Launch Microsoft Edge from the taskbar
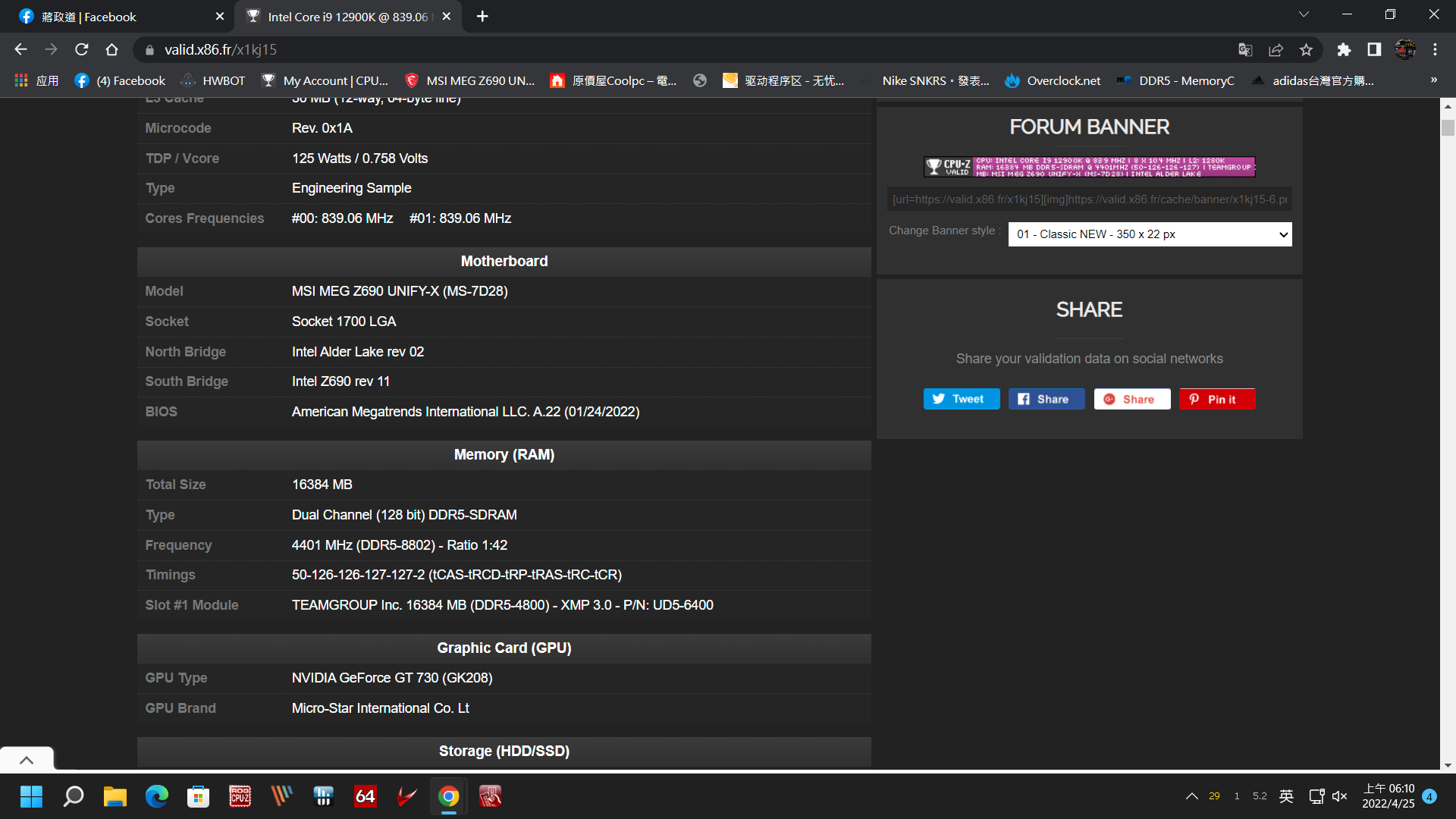The height and width of the screenshot is (819, 1456). 157,796
